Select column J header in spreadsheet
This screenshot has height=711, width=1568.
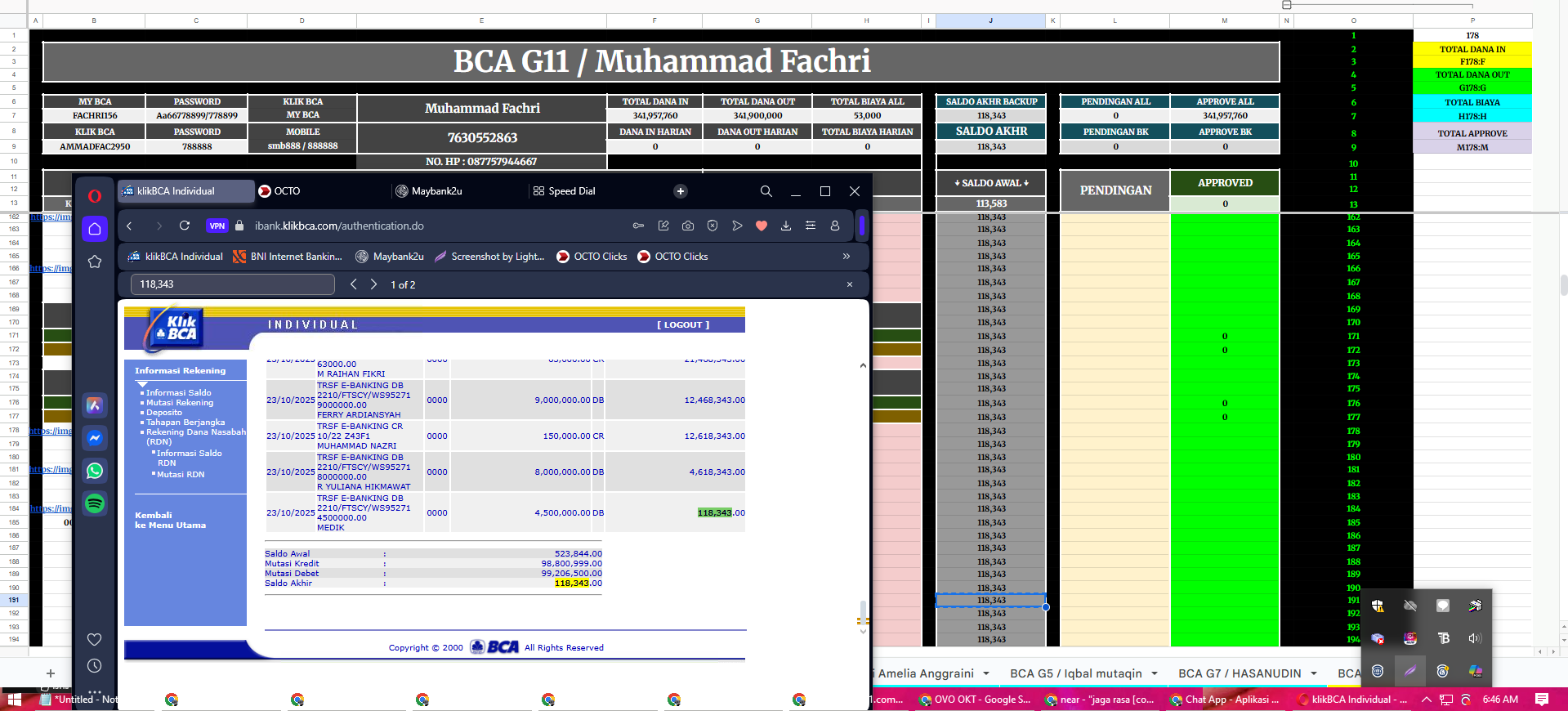[991, 20]
